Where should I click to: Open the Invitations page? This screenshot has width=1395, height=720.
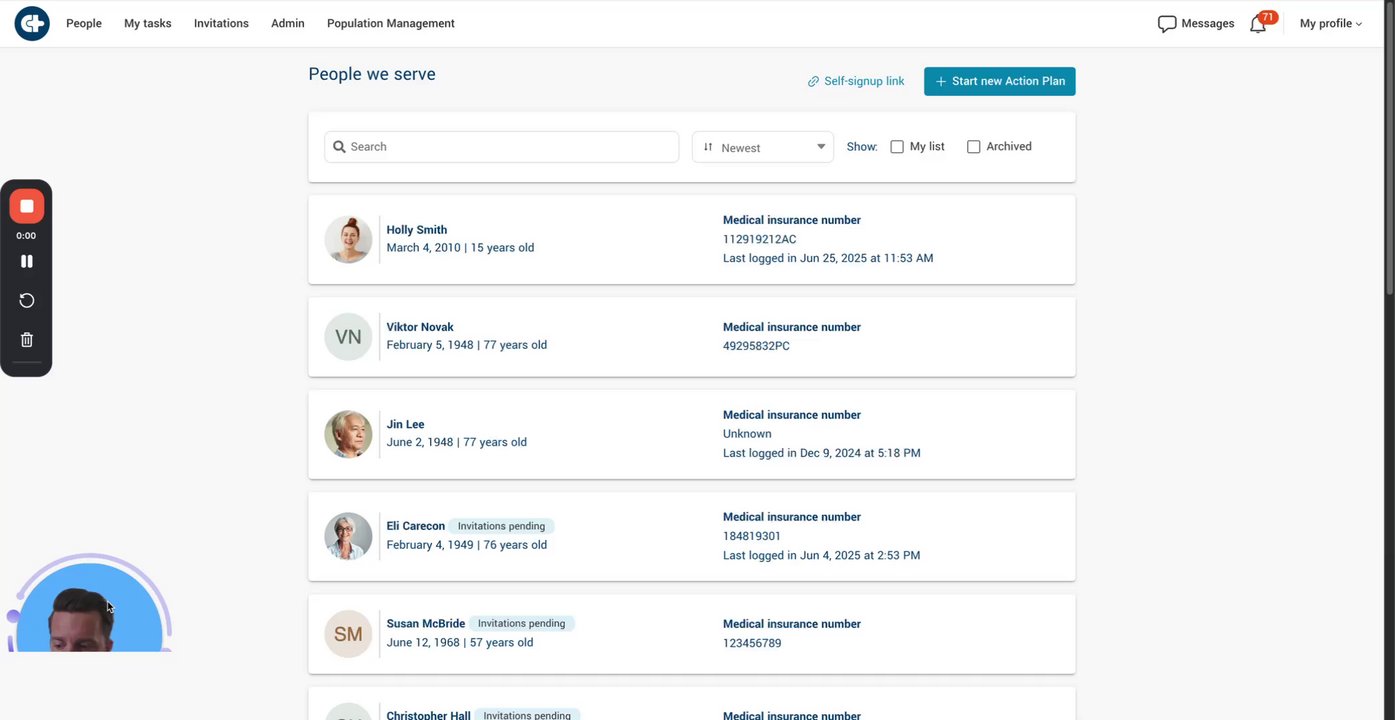click(x=221, y=23)
